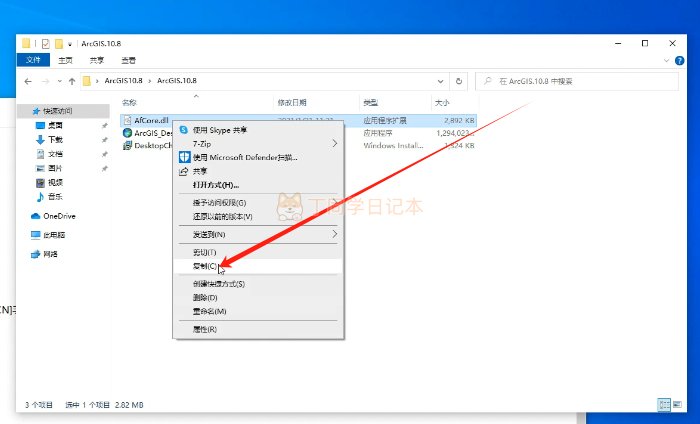Select the ArcGIS_Desktop application file icon
This screenshot has width=700, height=424.
127,132
